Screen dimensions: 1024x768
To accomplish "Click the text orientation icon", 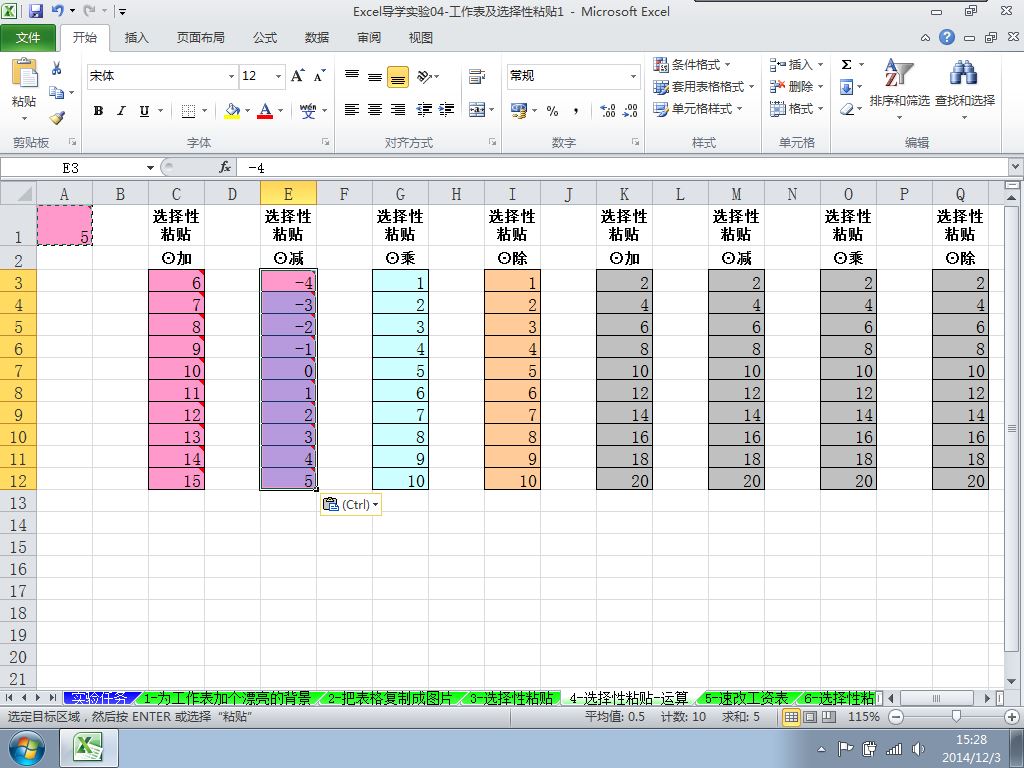I will [x=424, y=76].
